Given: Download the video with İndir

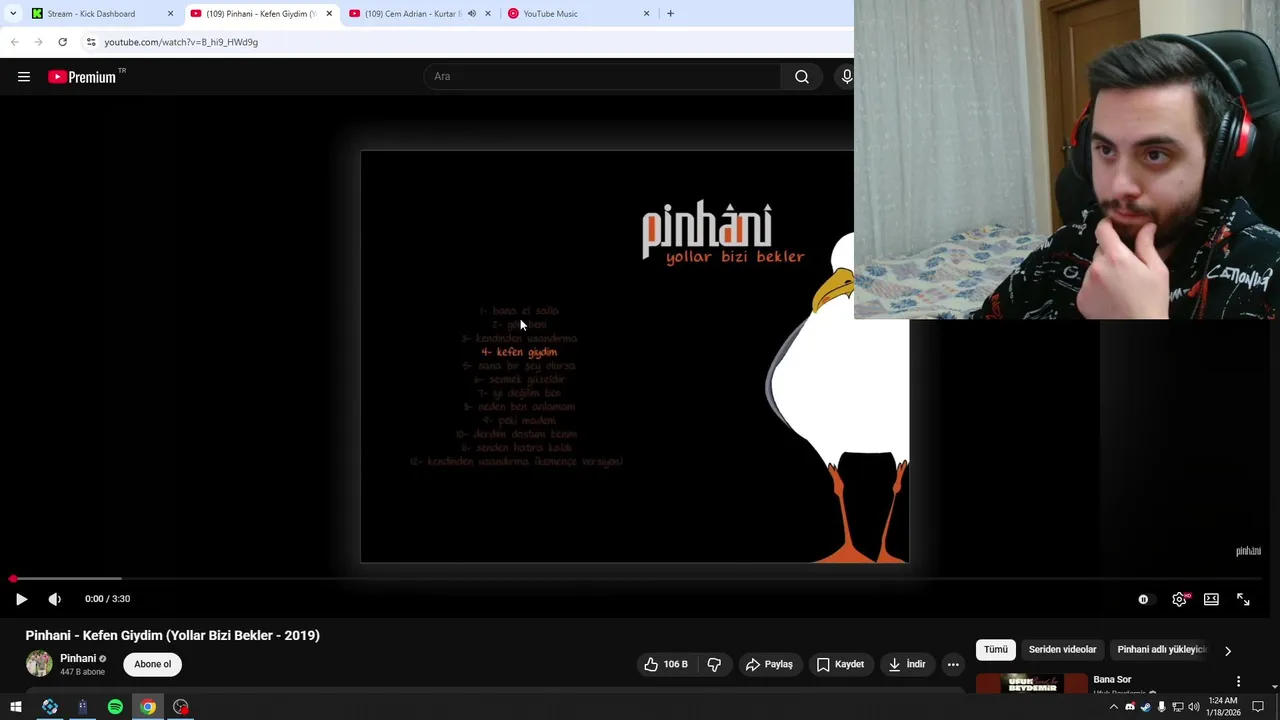Looking at the screenshot, I should point(907,664).
